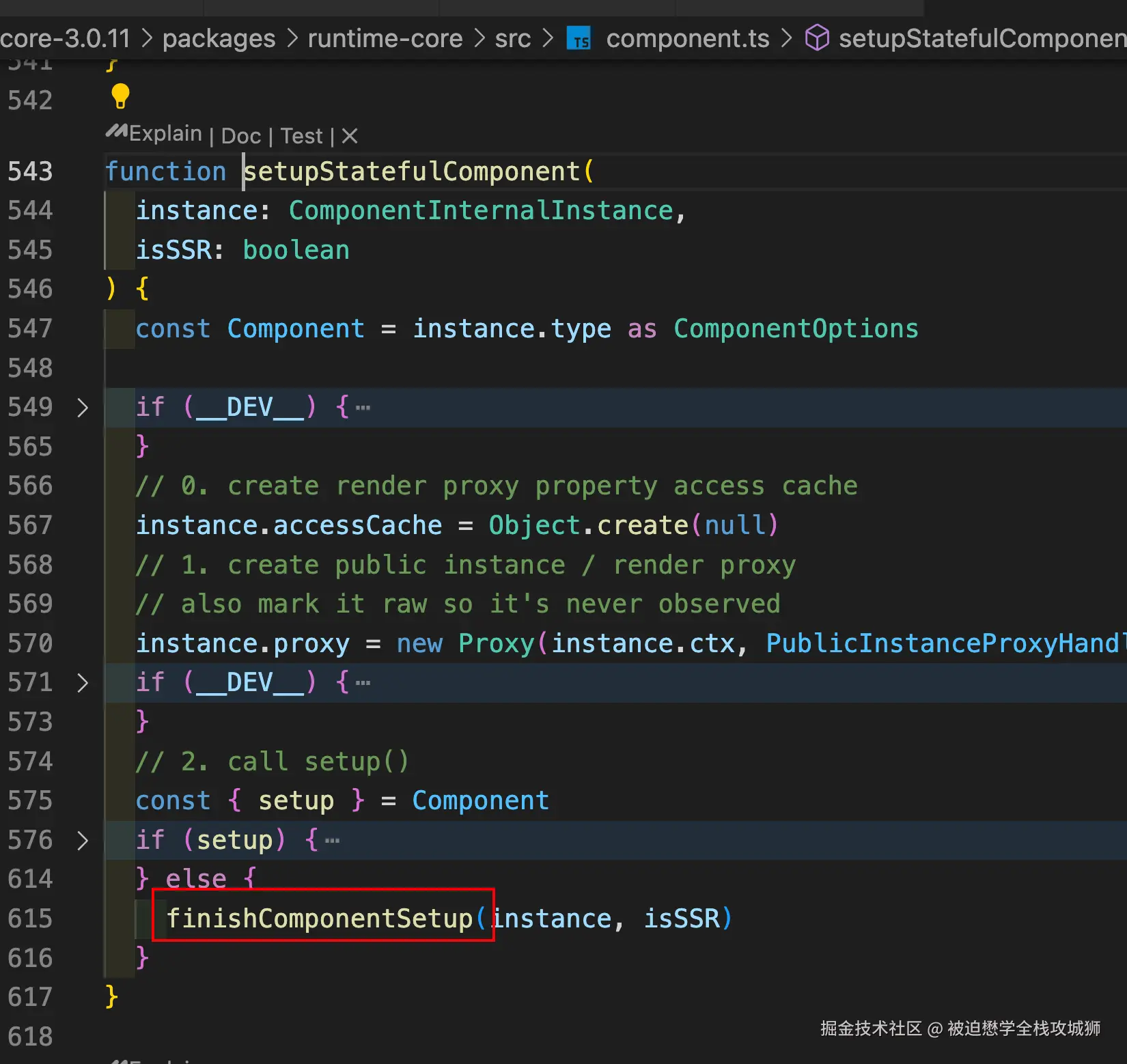
Task: Click the Test code lens action
Action: click(x=301, y=136)
